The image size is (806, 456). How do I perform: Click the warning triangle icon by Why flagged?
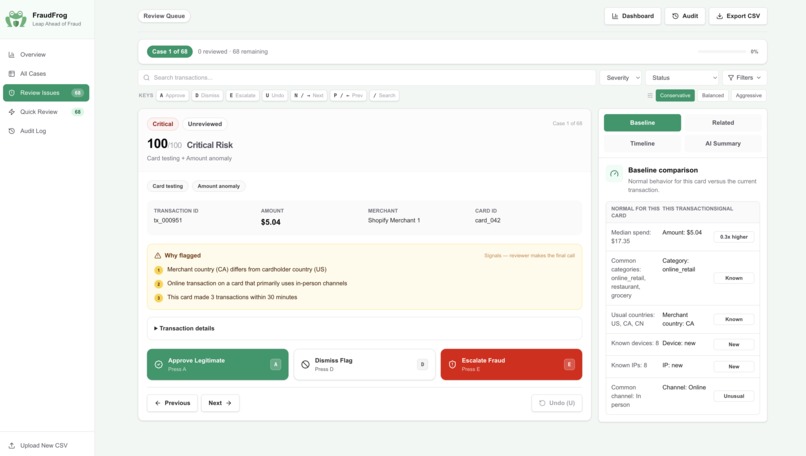(x=158, y=256)
